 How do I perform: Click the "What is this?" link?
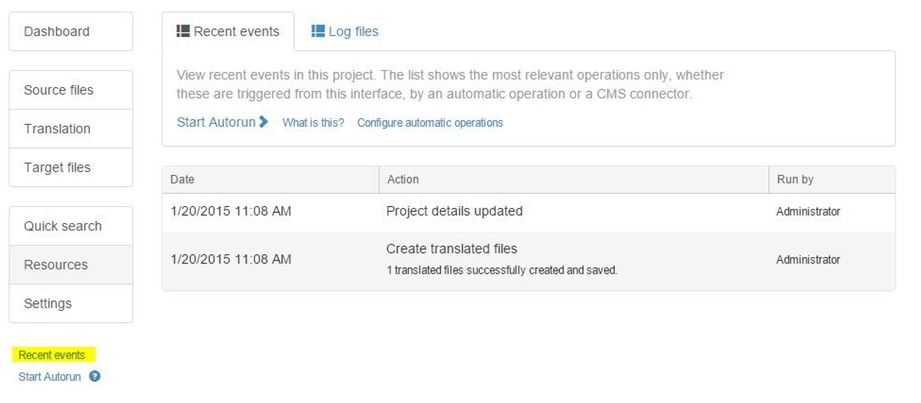click(313, 123)
